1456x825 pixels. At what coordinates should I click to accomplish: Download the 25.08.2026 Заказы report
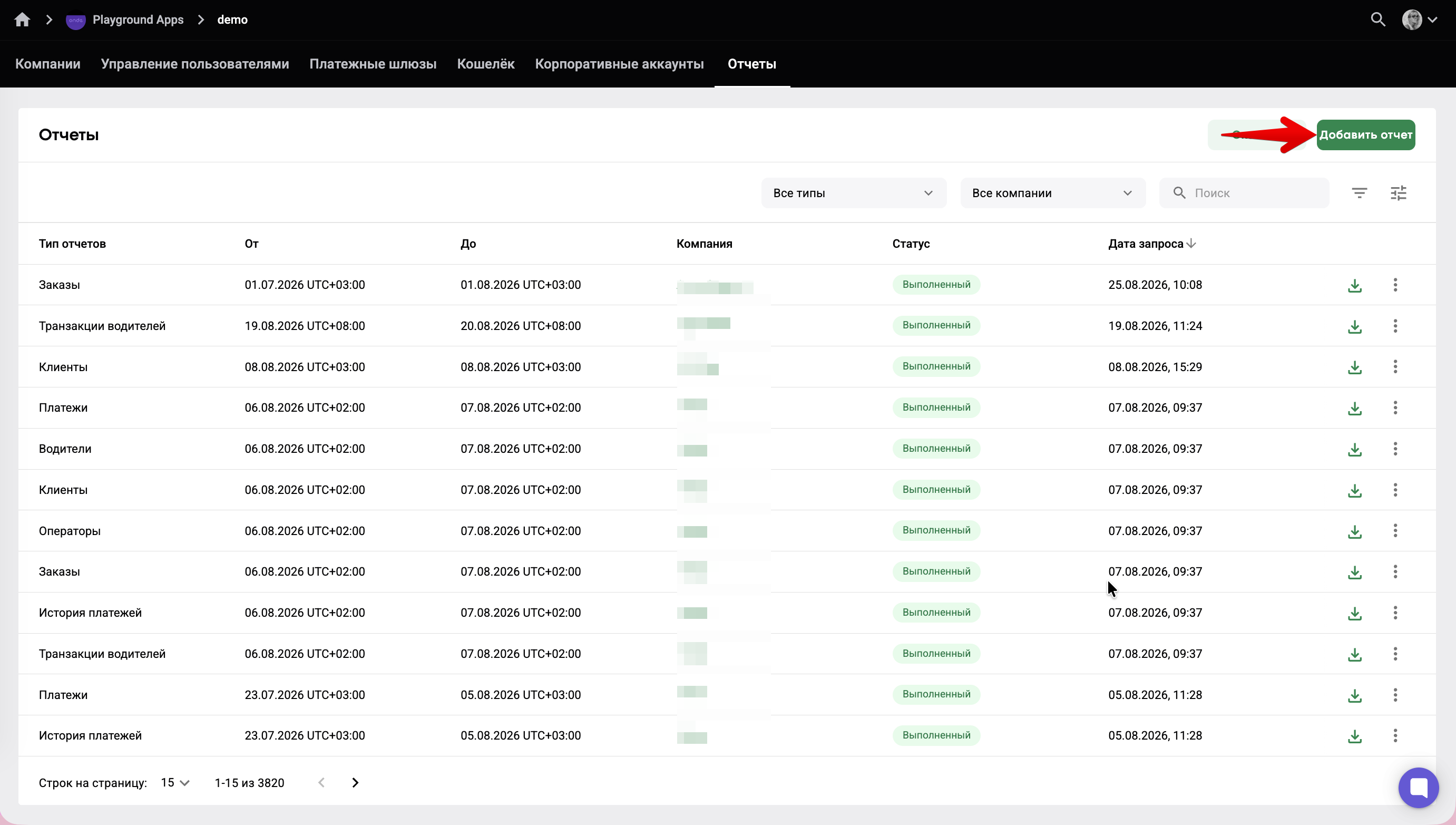(x=1355, y=285)
